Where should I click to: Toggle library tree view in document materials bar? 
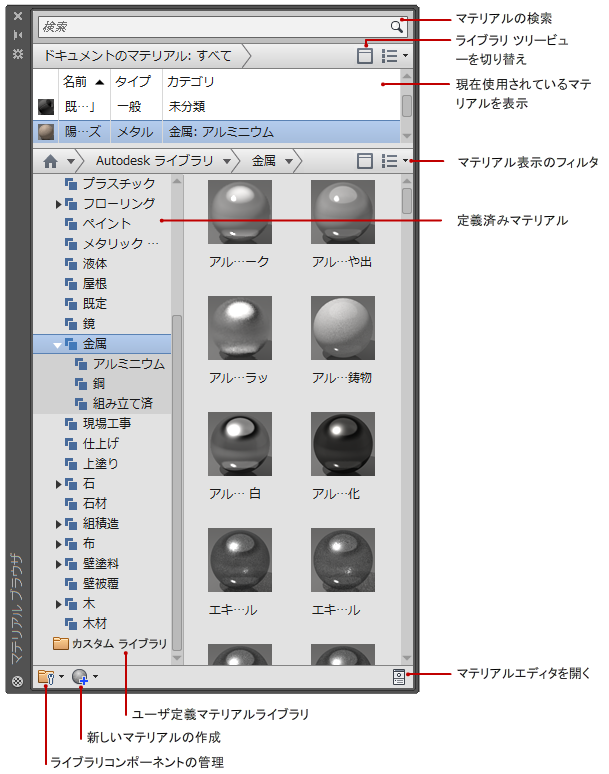(x=364, y=56)
